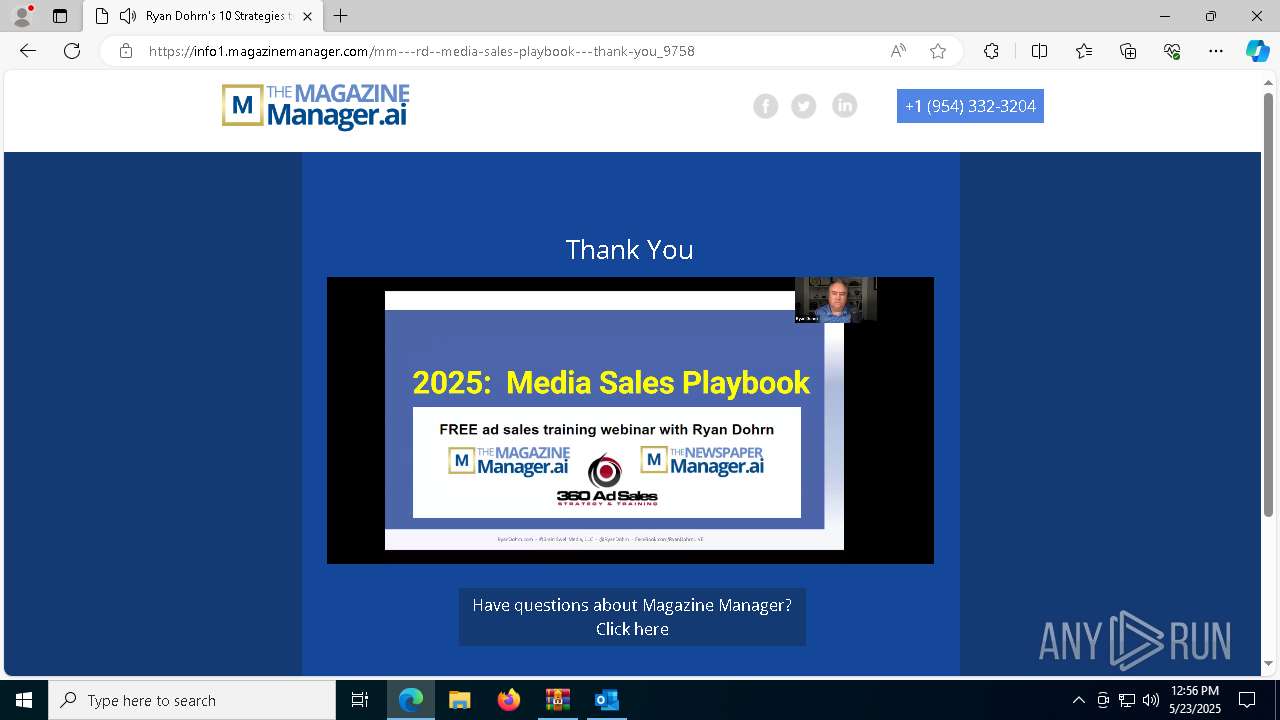Open Task View on taskbar
Screen dimensions: 1280x720
click(x=360, y=700)
